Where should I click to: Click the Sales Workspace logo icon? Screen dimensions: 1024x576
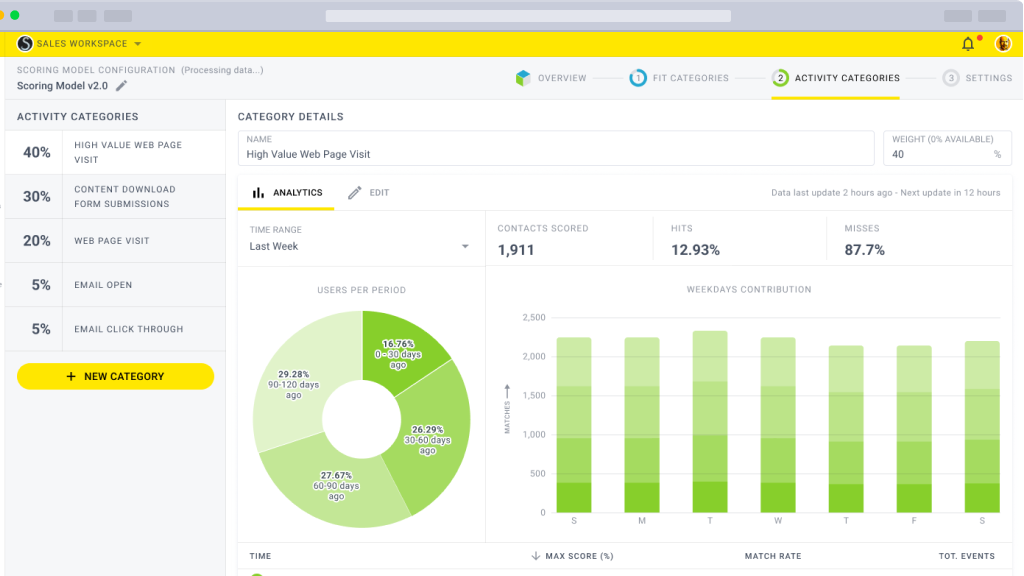coord(25,44)
